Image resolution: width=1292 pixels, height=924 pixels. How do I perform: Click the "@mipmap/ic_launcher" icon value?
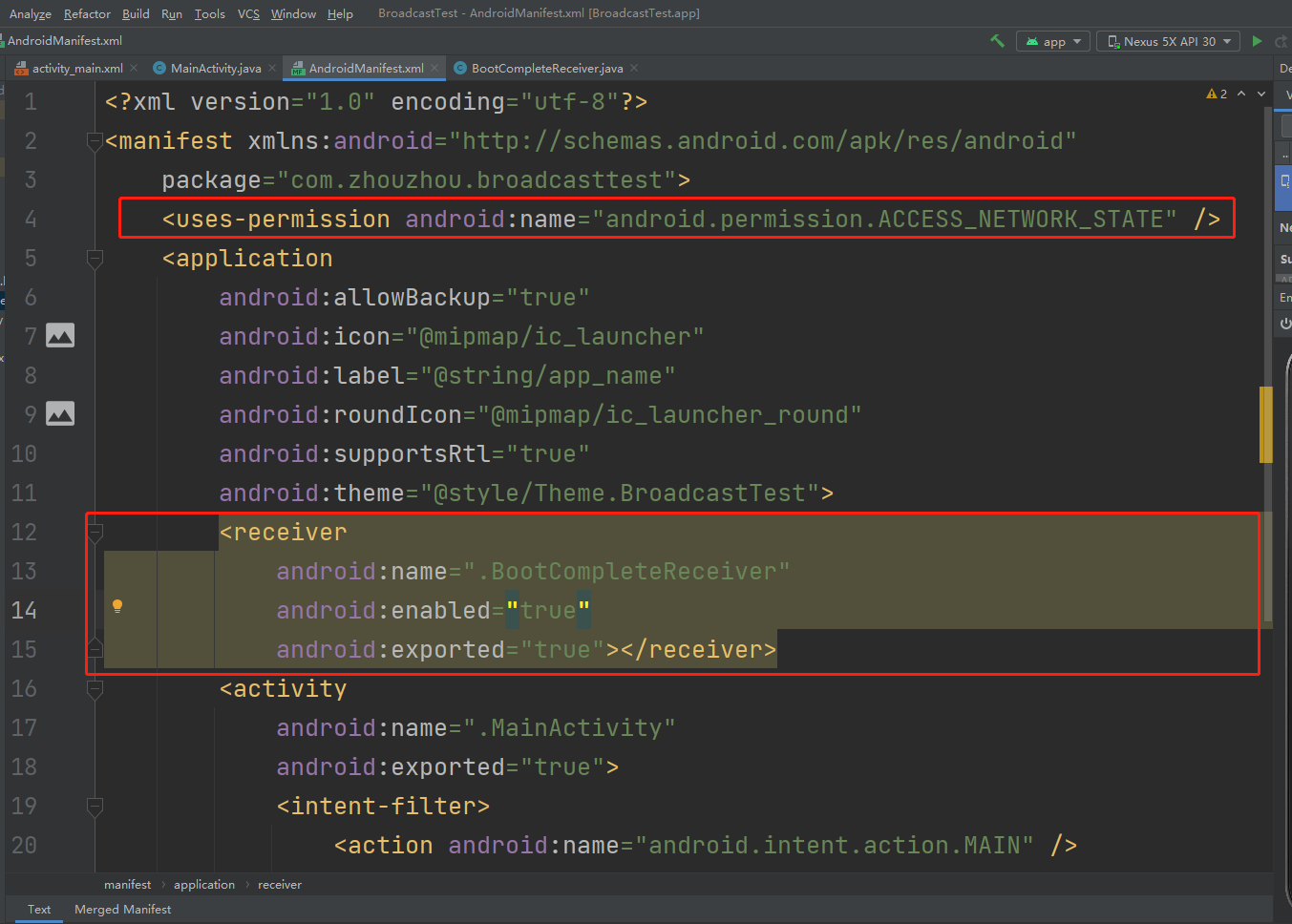(555, 337)
